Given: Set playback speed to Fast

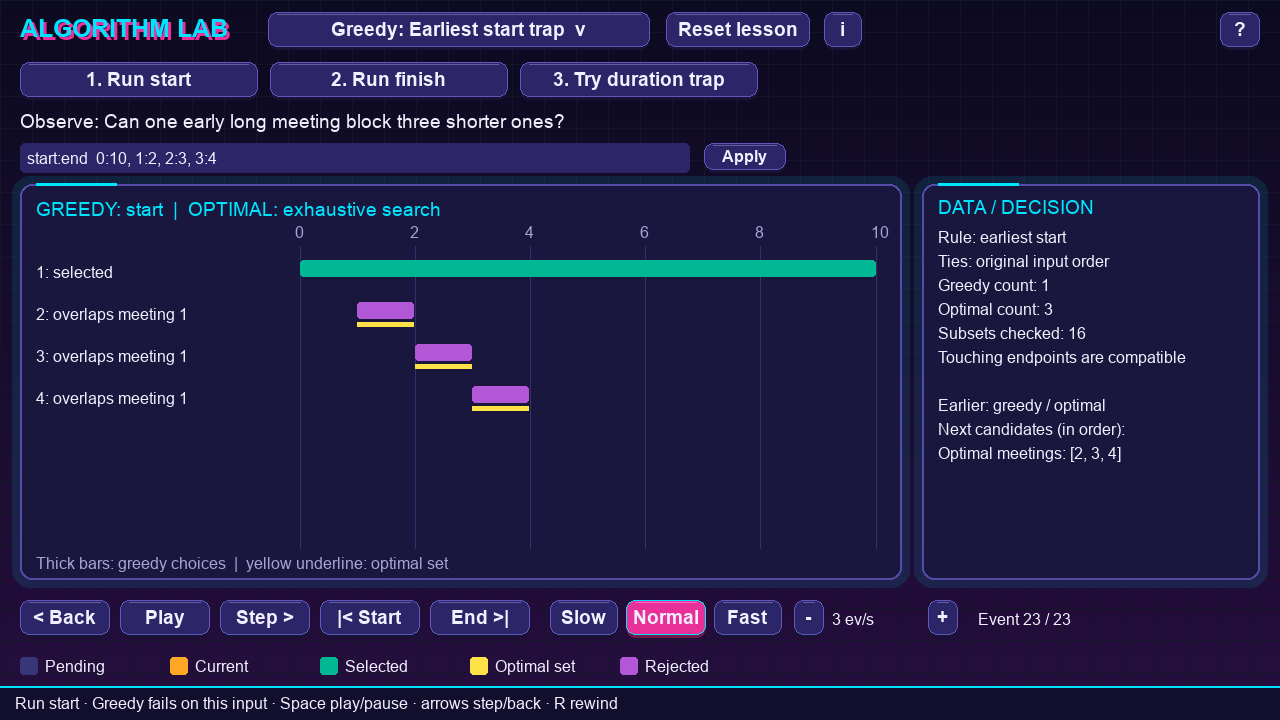Looking at the screenshot, I should [x=748, y=618].
